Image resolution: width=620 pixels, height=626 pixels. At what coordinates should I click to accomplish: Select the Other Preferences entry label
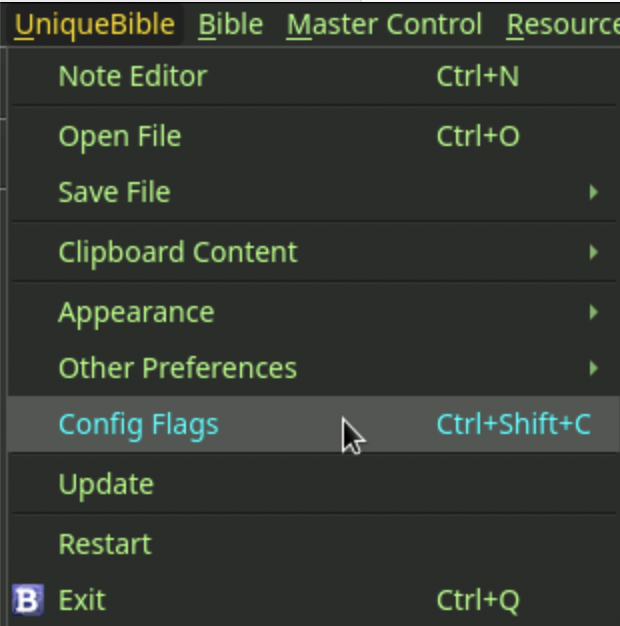[x=178, y=368]
